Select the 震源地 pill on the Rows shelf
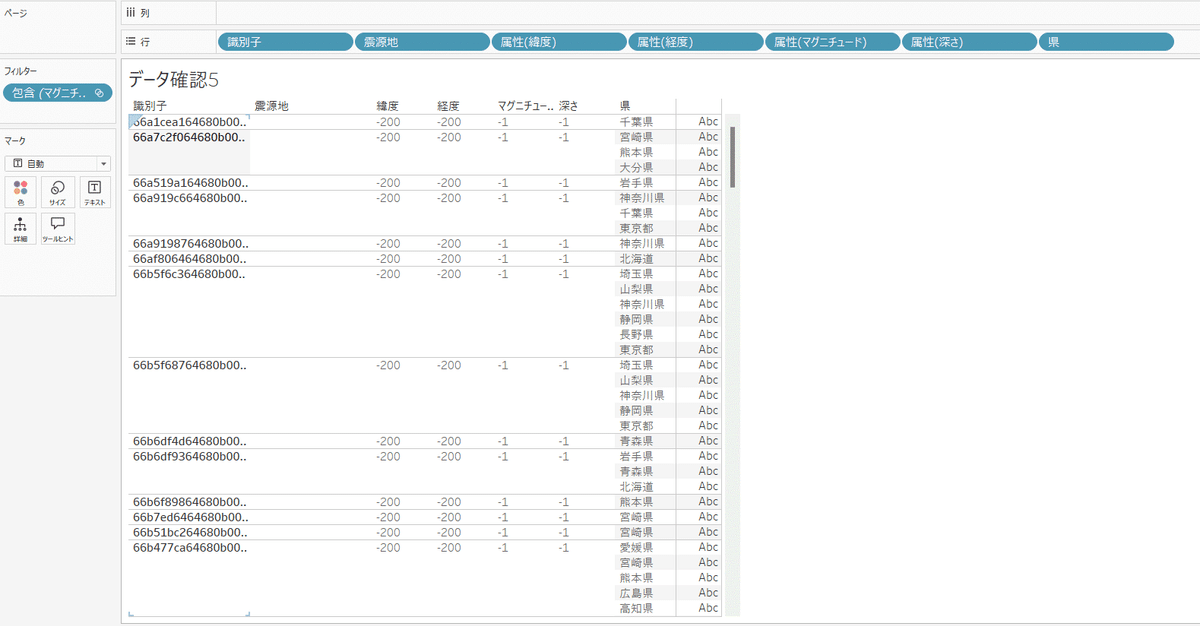The image size is (1200, 626). click(421, 41)
